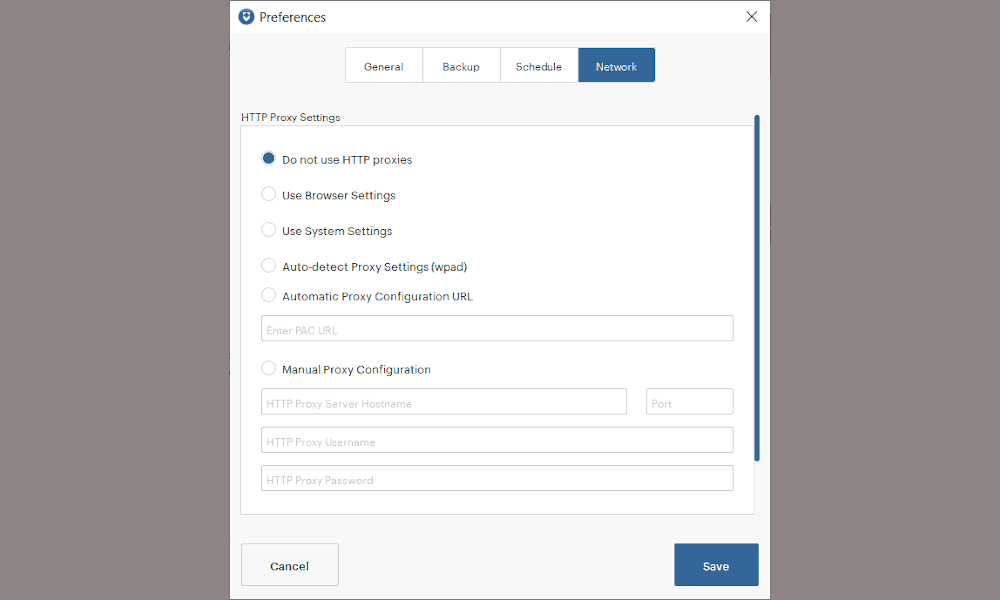1000x600 pixels.
Task: Focus the HTTP Proxy Server Hostname field
Action: click(x=444, y=402)
